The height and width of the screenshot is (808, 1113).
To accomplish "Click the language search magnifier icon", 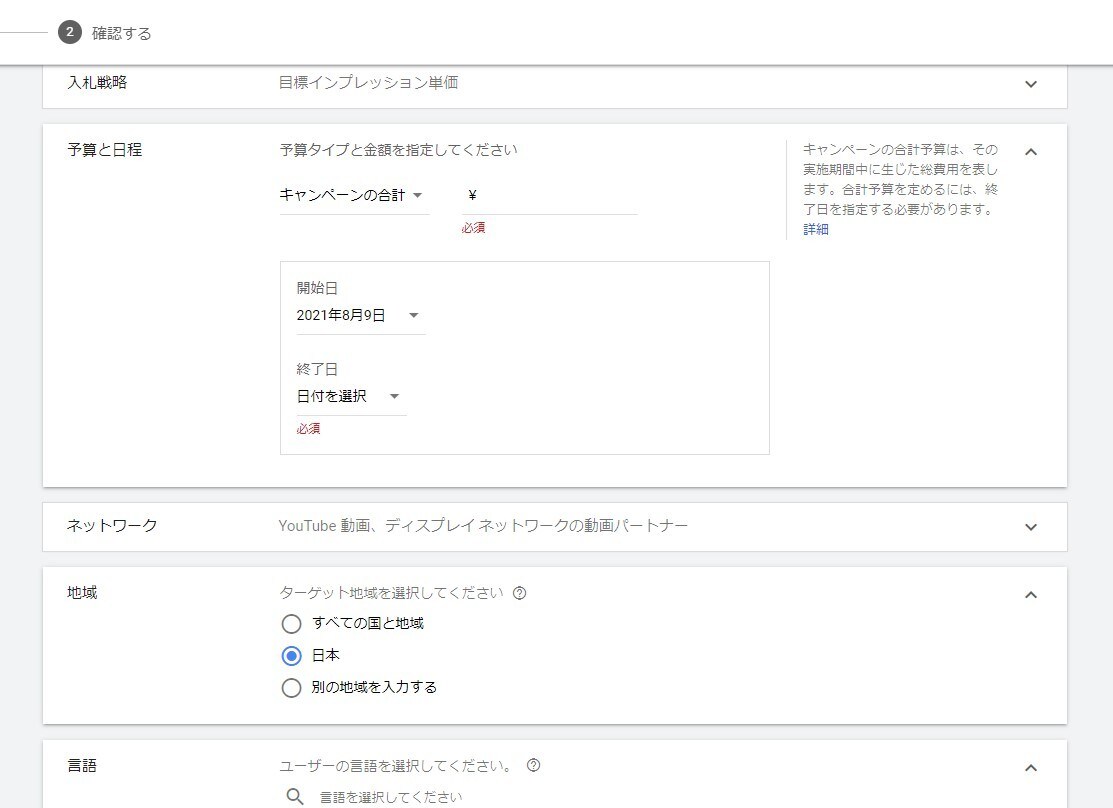I will (x=295, y=797).
